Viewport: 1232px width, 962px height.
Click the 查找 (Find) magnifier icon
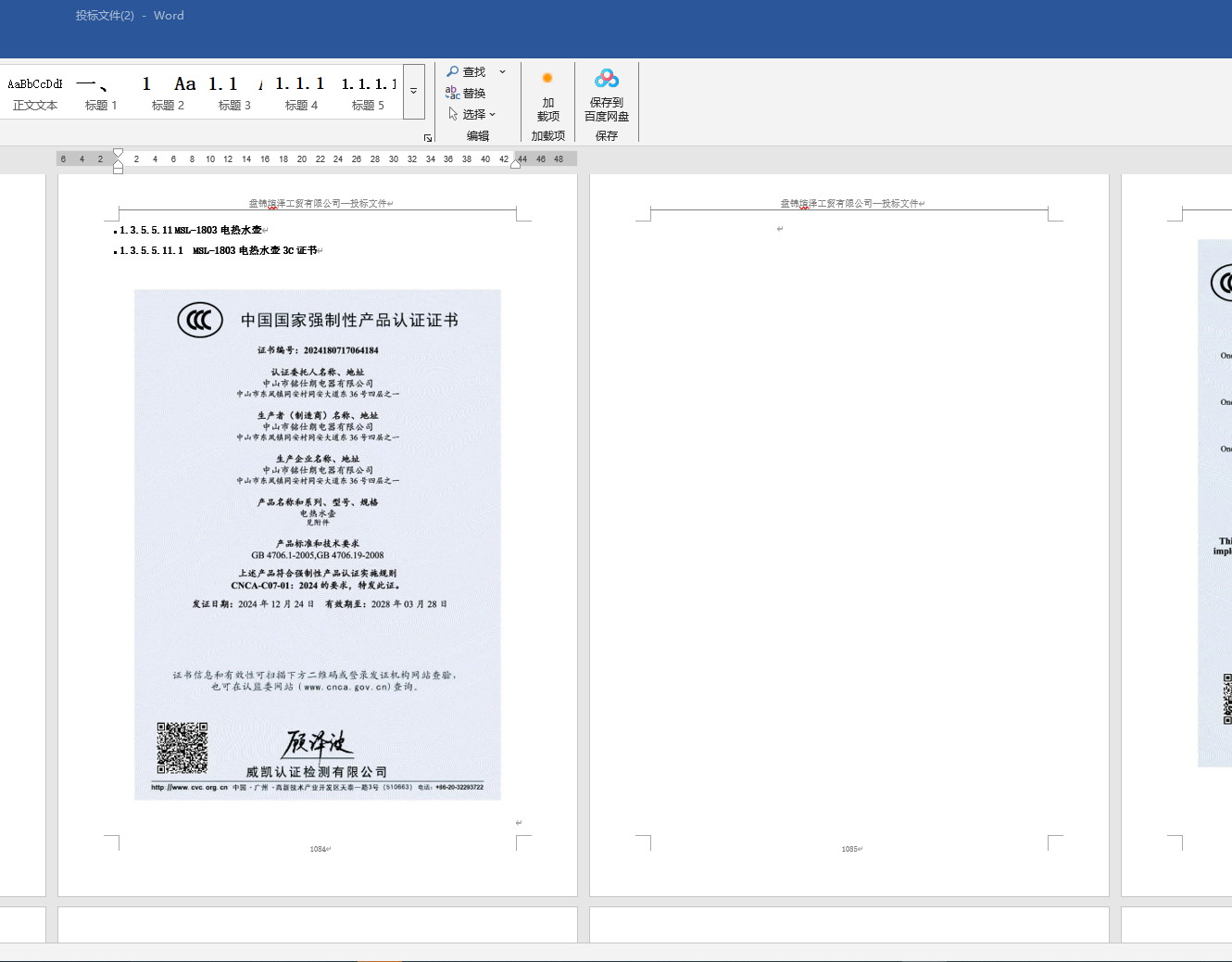[x=453, y=71]
